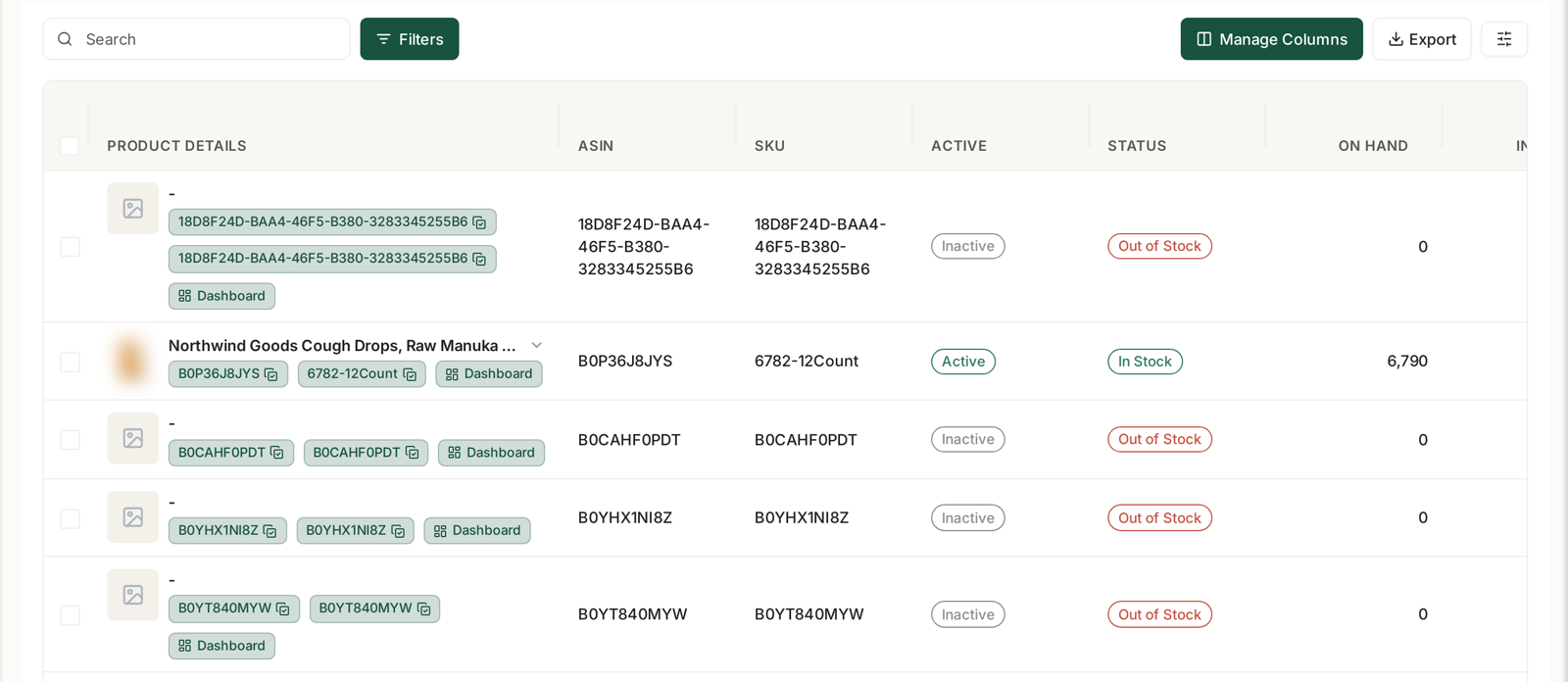Click 6782-12Count in the SKU column

click(x=807, y=362)
